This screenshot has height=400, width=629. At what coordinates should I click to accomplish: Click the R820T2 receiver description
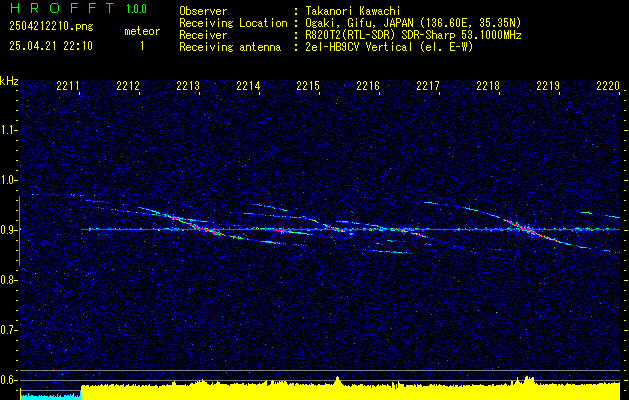413,35
